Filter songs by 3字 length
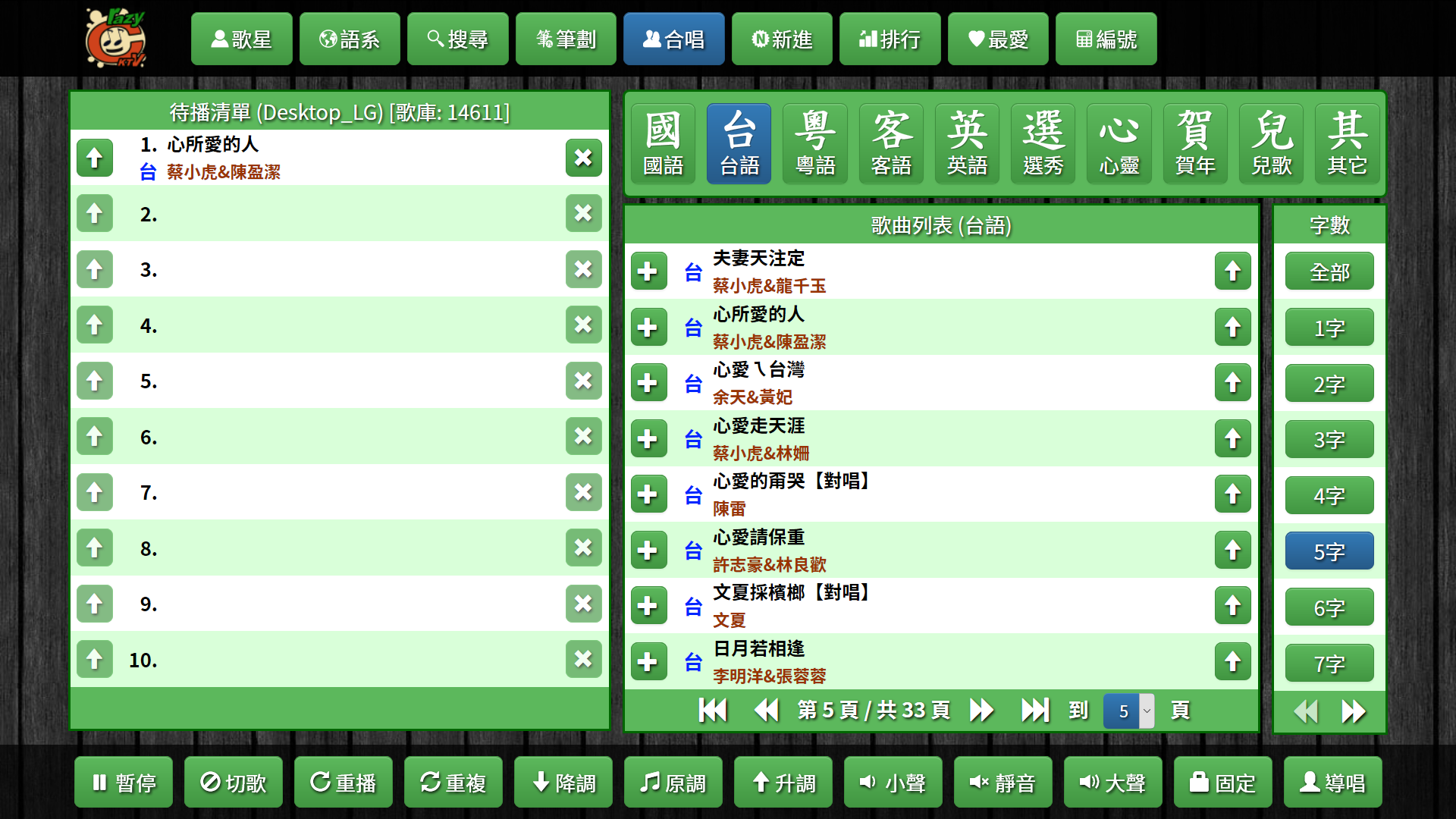This screenshot has height=819, width=1456. coord(1329,440)
